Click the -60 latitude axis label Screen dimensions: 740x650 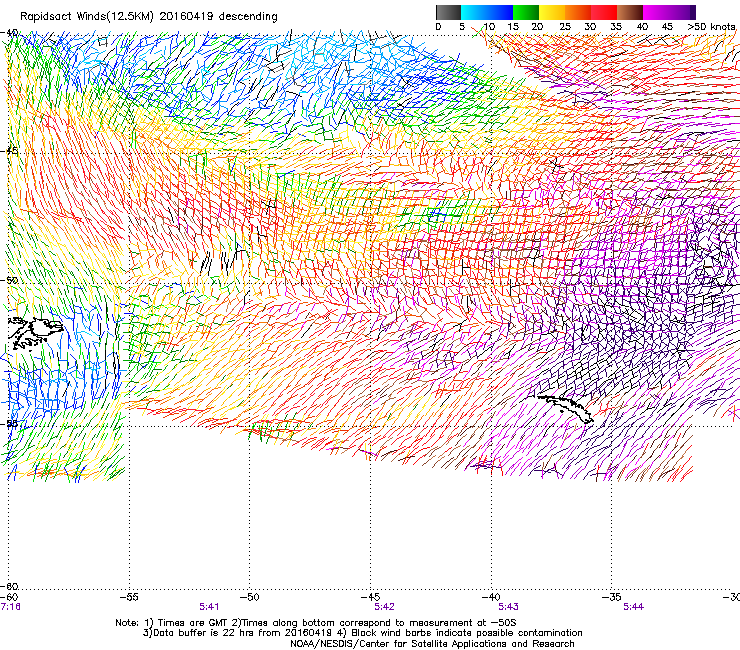coord(9,586)
